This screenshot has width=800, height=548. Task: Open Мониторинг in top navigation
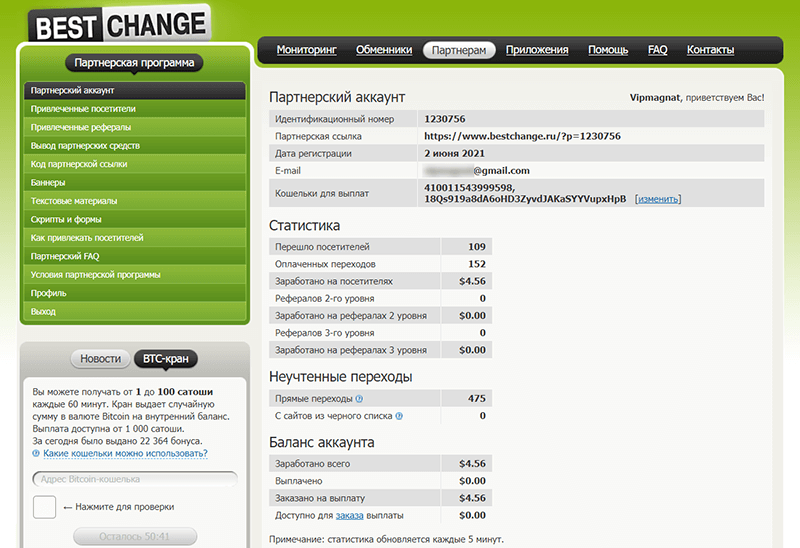[307, 50]
